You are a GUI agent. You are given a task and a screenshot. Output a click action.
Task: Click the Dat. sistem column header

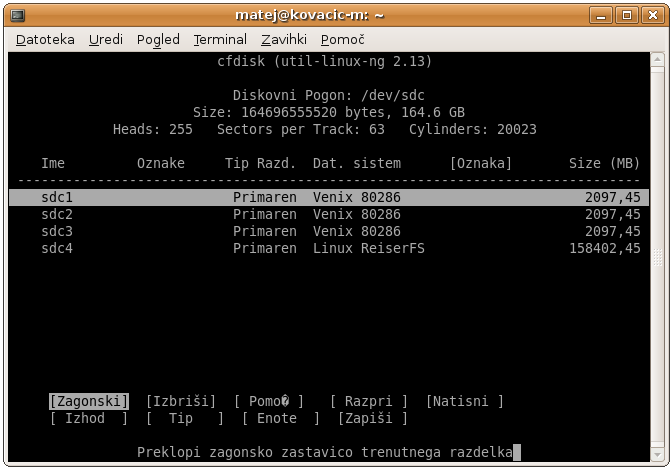click(x=357, y=163)
